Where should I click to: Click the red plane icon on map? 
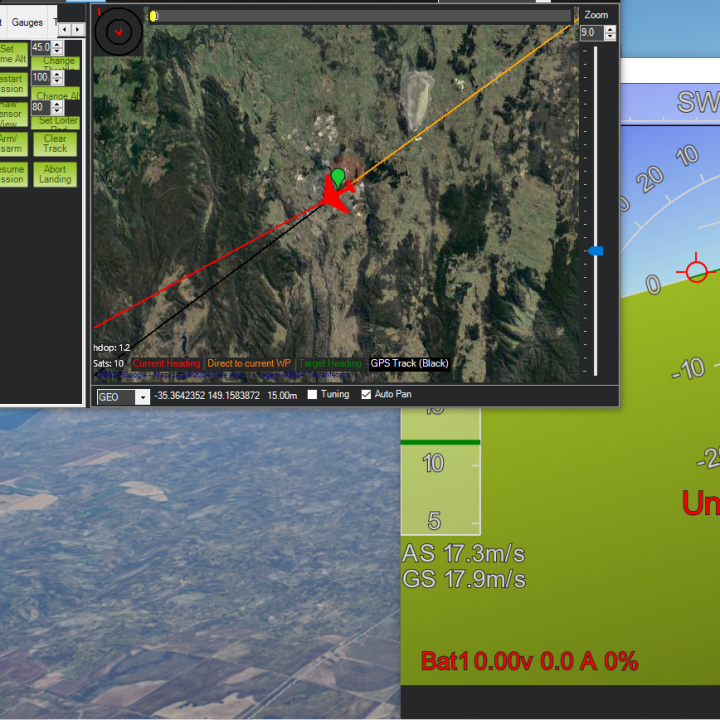[335, 199]
